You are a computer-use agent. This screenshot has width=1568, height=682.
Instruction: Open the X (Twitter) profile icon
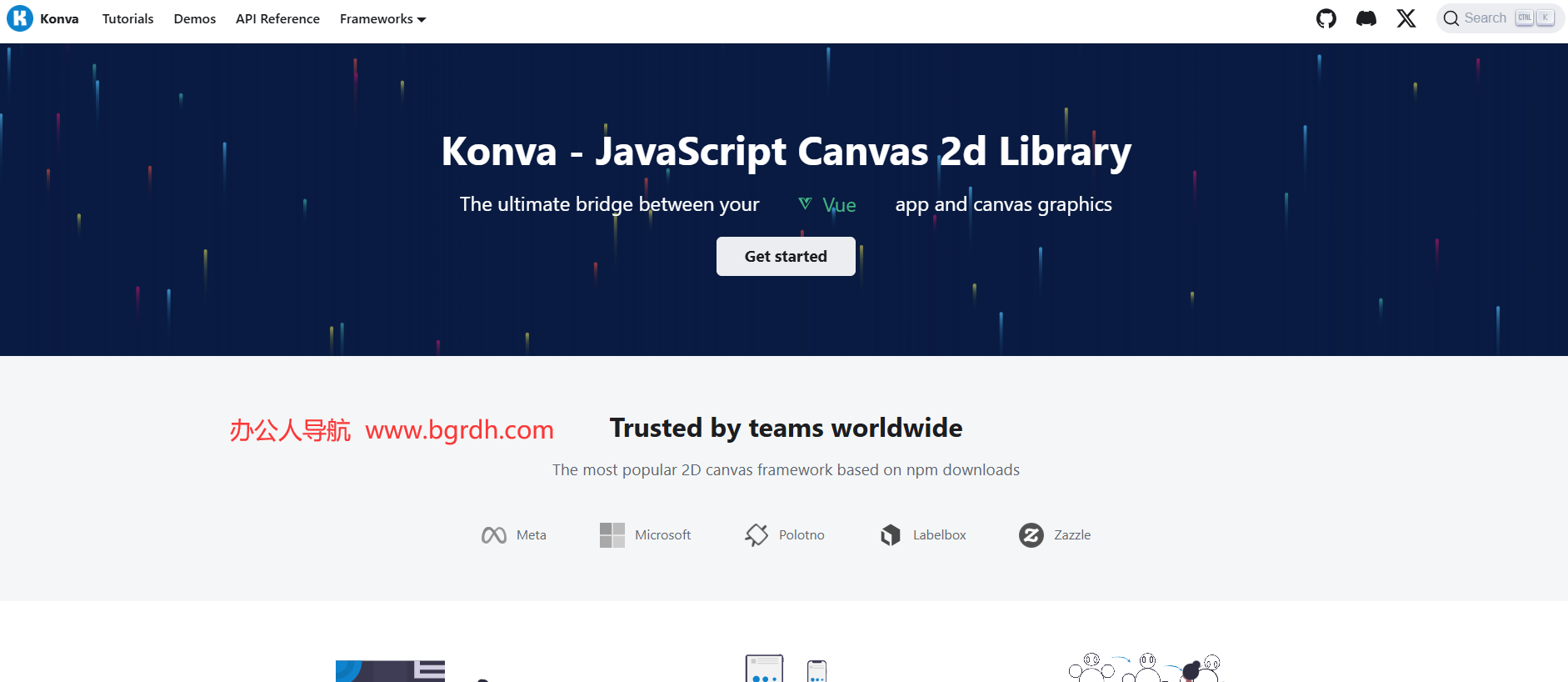tap(1406, 18)
